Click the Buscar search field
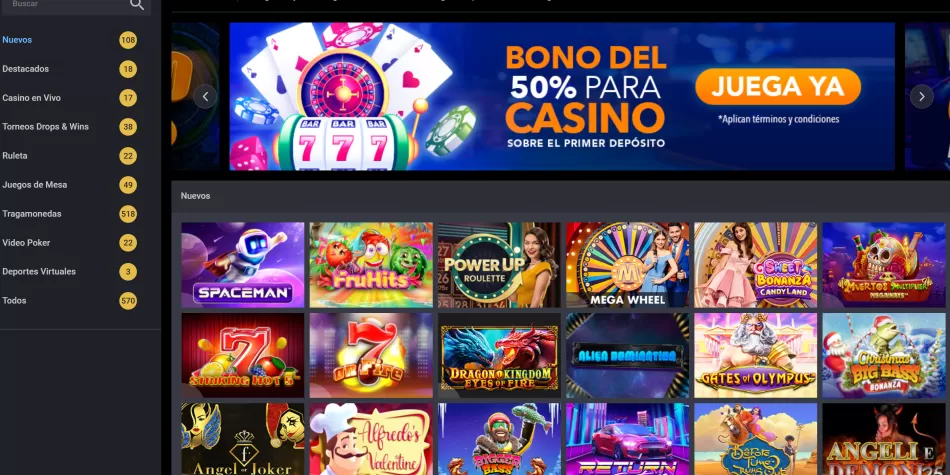The width and height of the screenshot is (950, 475). pyautogui.click(x=67, y=5)
